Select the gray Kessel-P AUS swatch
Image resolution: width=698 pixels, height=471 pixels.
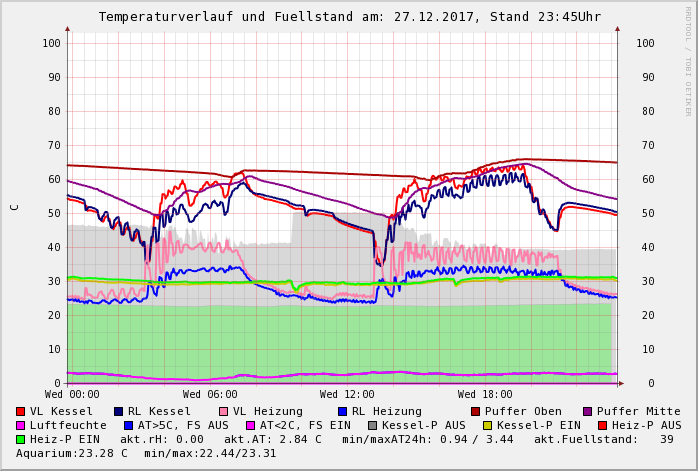(373, 425)
